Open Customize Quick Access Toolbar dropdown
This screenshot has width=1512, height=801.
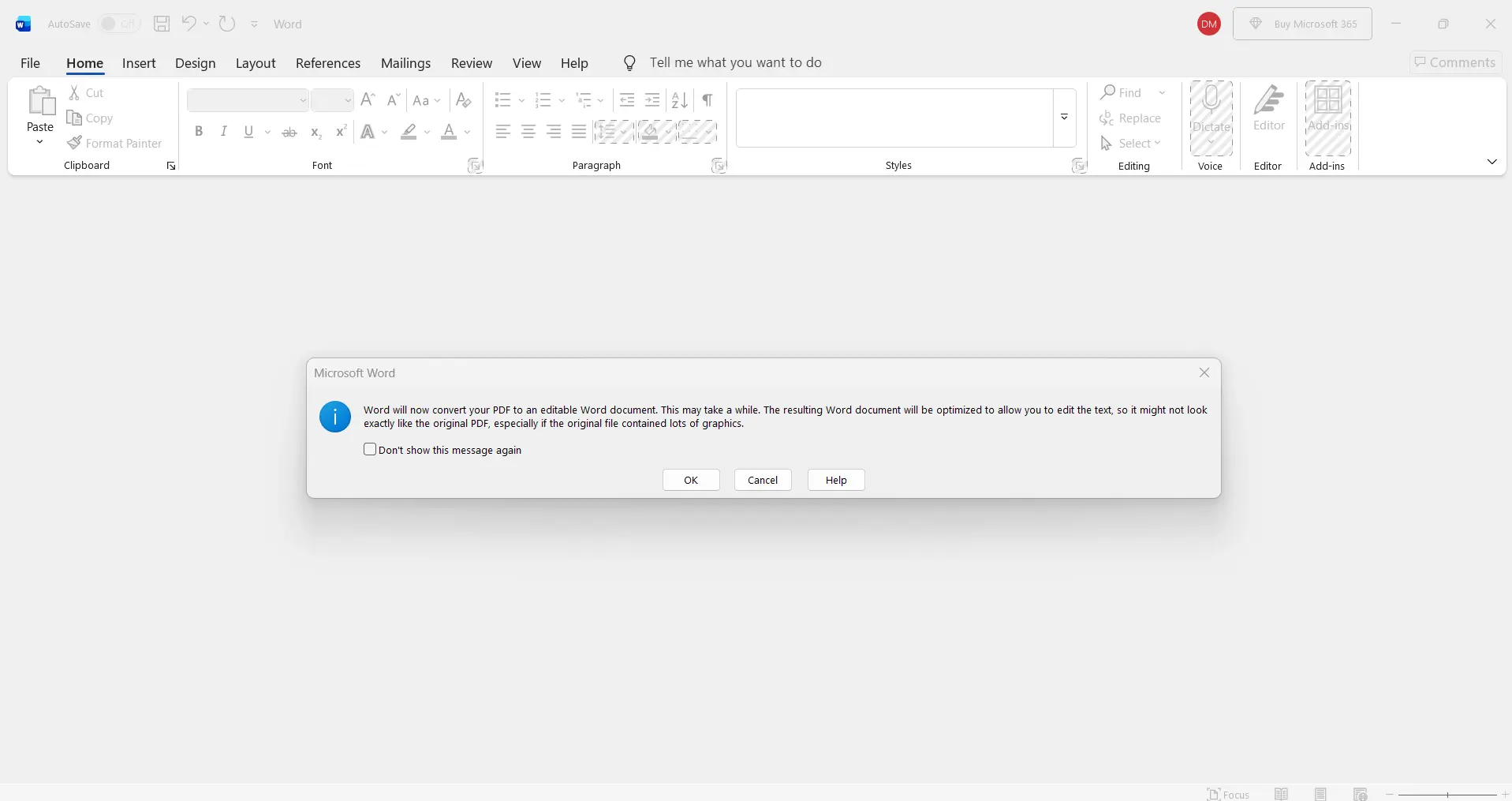click(254, 24)
